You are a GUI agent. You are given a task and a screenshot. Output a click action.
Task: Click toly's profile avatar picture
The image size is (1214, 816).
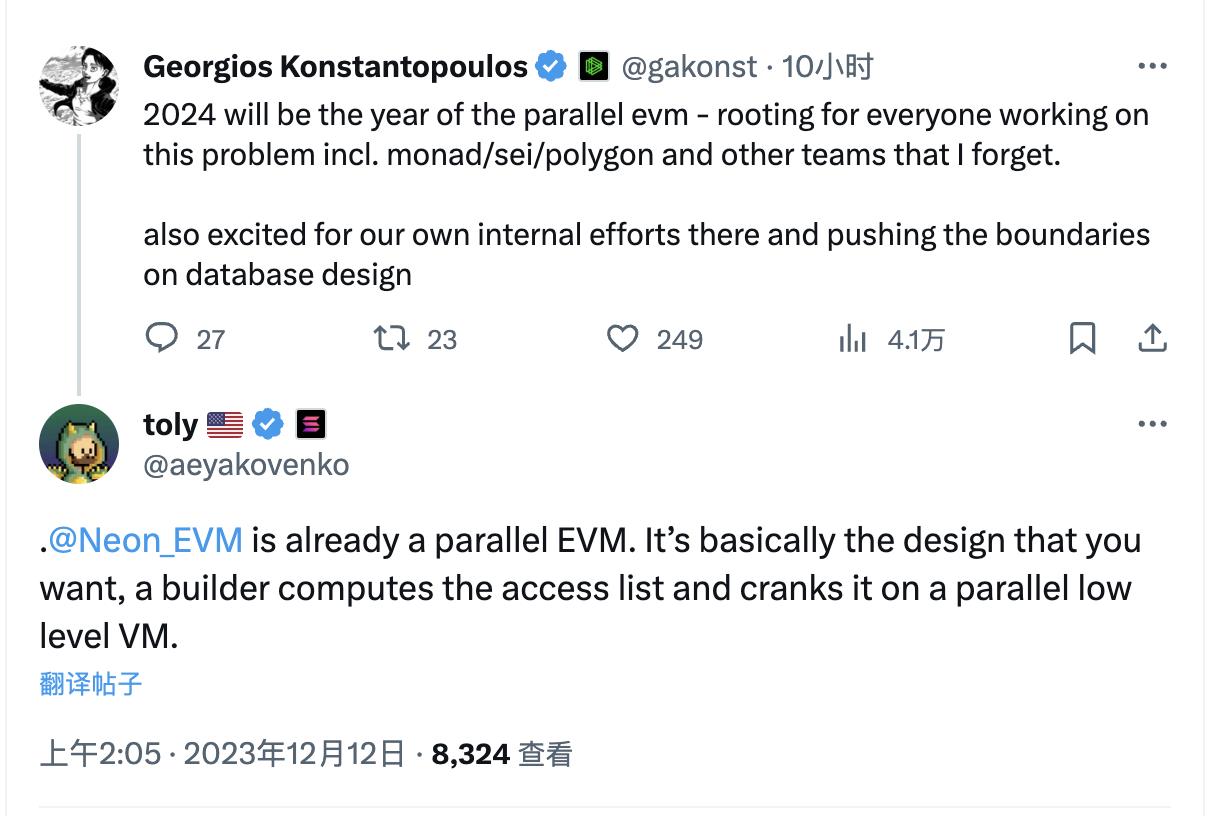click(79, 444)
